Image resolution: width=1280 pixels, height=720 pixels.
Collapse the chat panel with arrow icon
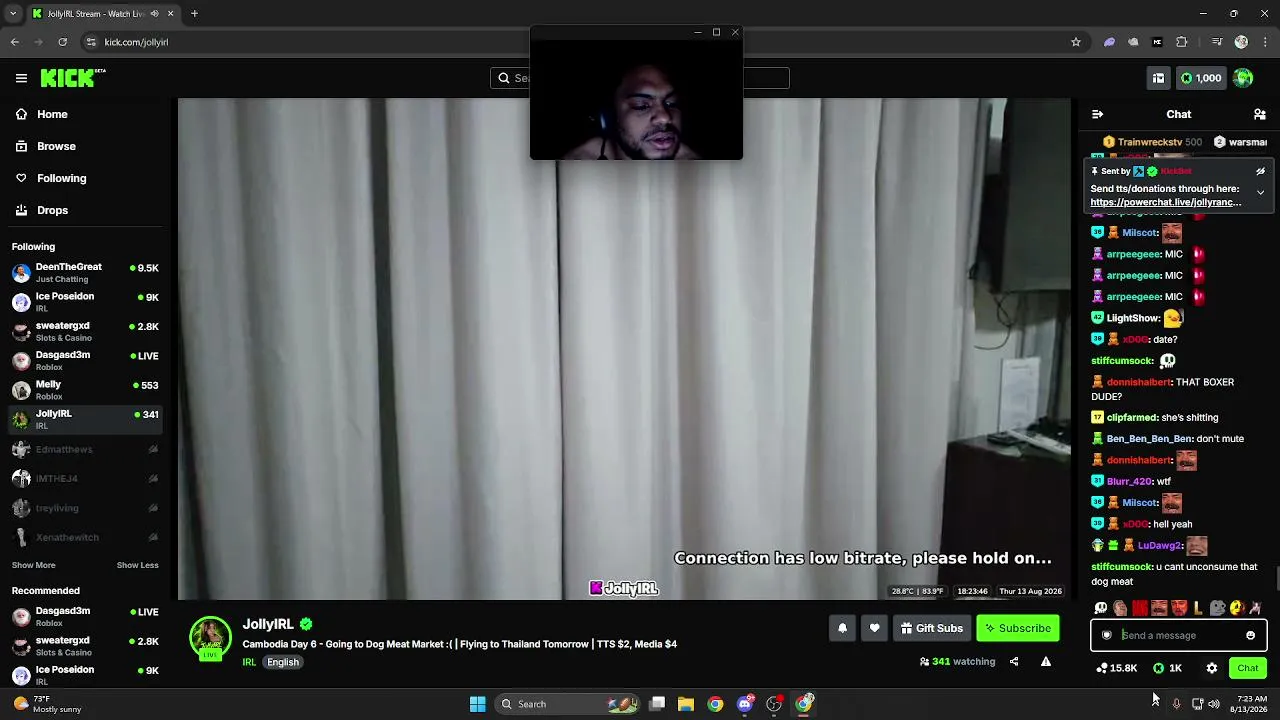tap(1097, 114)
